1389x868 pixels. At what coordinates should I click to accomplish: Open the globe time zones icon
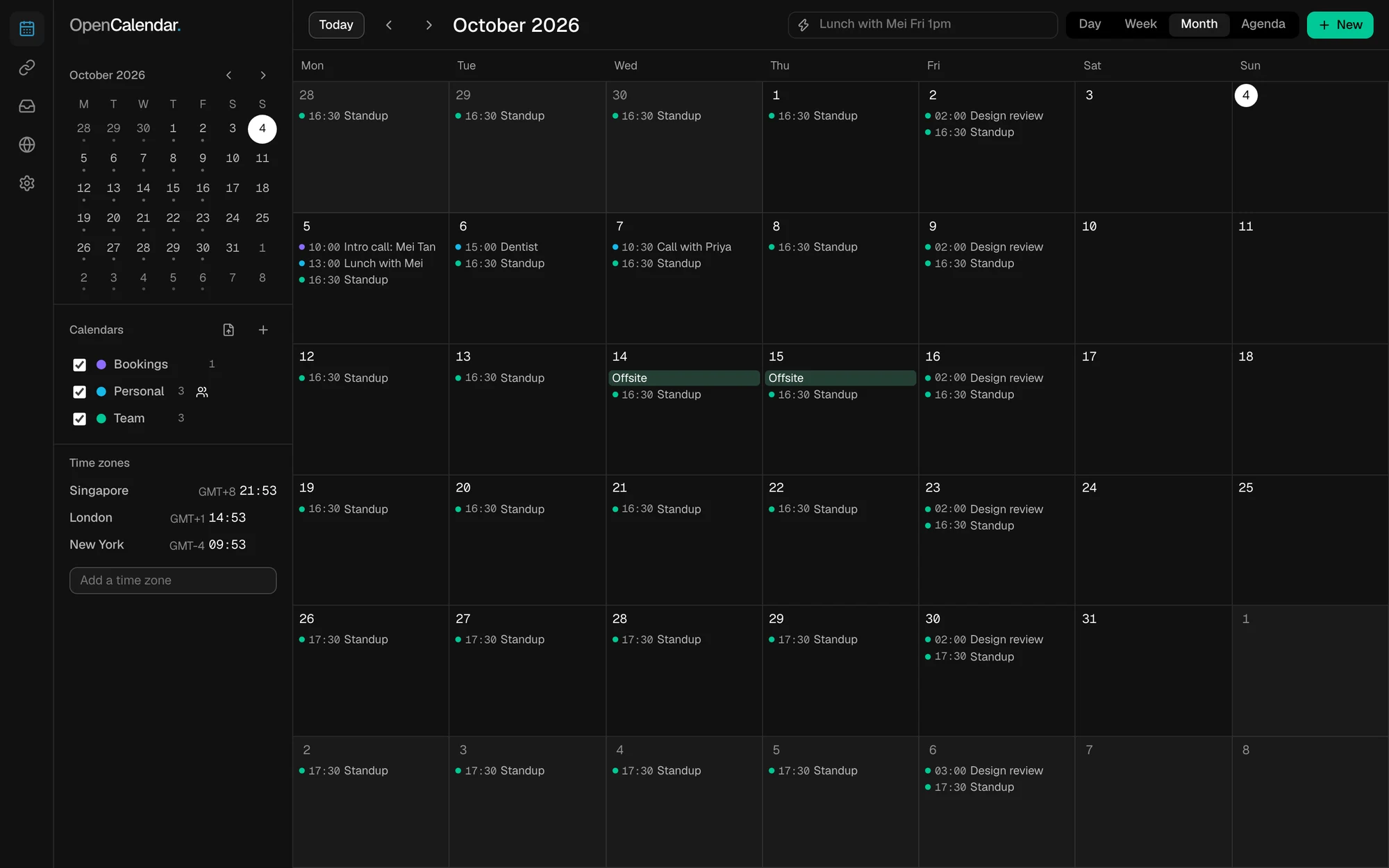pyautogui.click(x=27, y=144)
